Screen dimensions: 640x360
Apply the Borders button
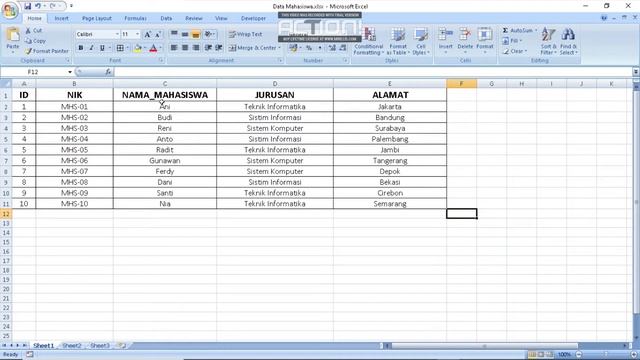pyautogui.click(x=120, y=48)
